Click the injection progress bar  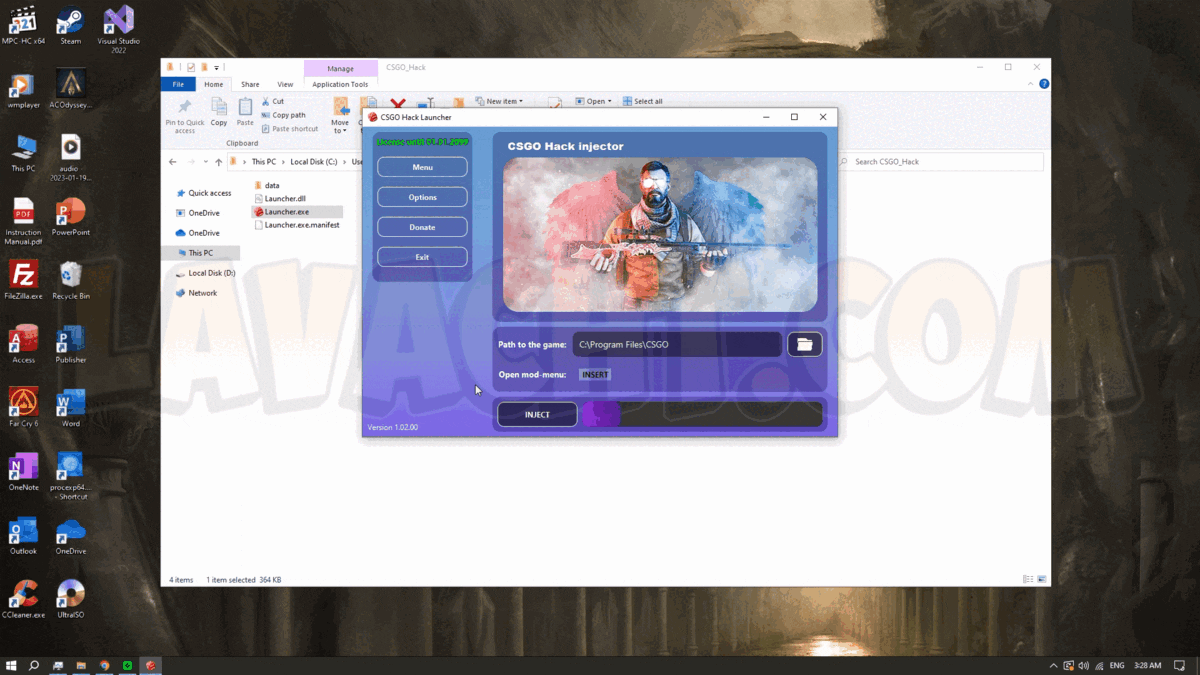pyautogui.click(x=702, y=414)
